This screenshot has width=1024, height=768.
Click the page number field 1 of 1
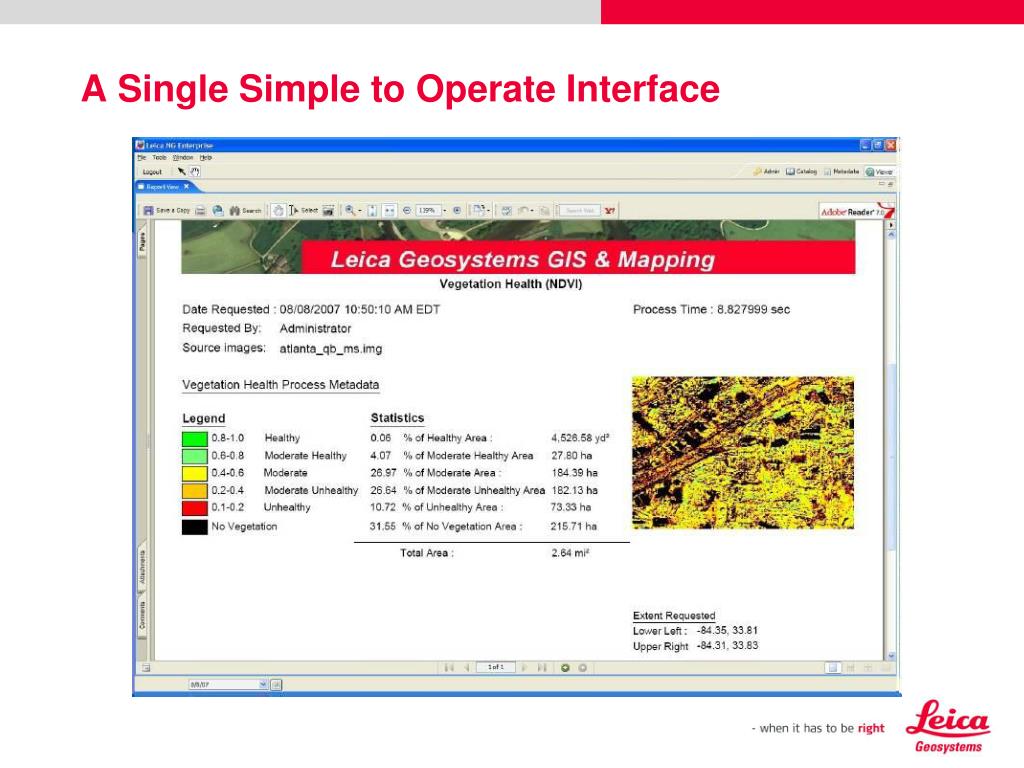496,667
